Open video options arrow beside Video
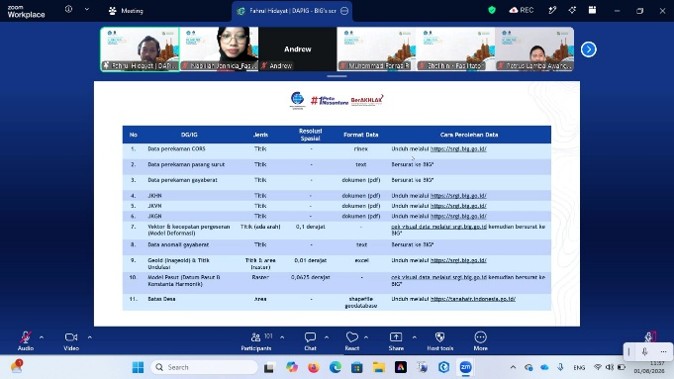The image size is (674, 379). [x=89, y=338]
